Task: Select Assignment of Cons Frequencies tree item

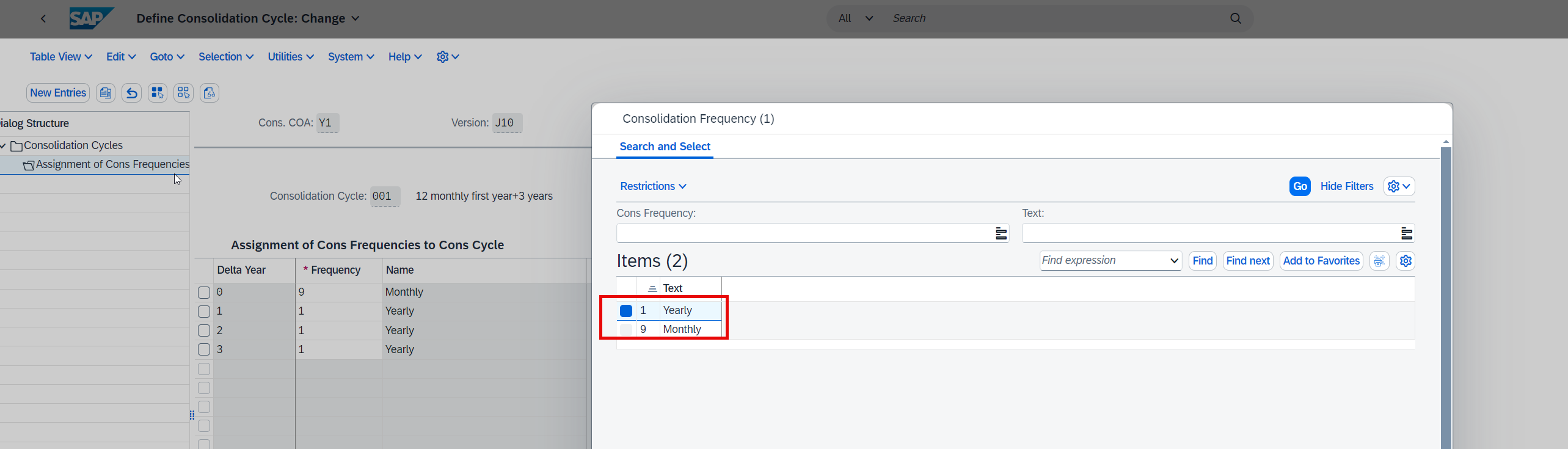Action: pyautogui.click(x=107, y=164)
